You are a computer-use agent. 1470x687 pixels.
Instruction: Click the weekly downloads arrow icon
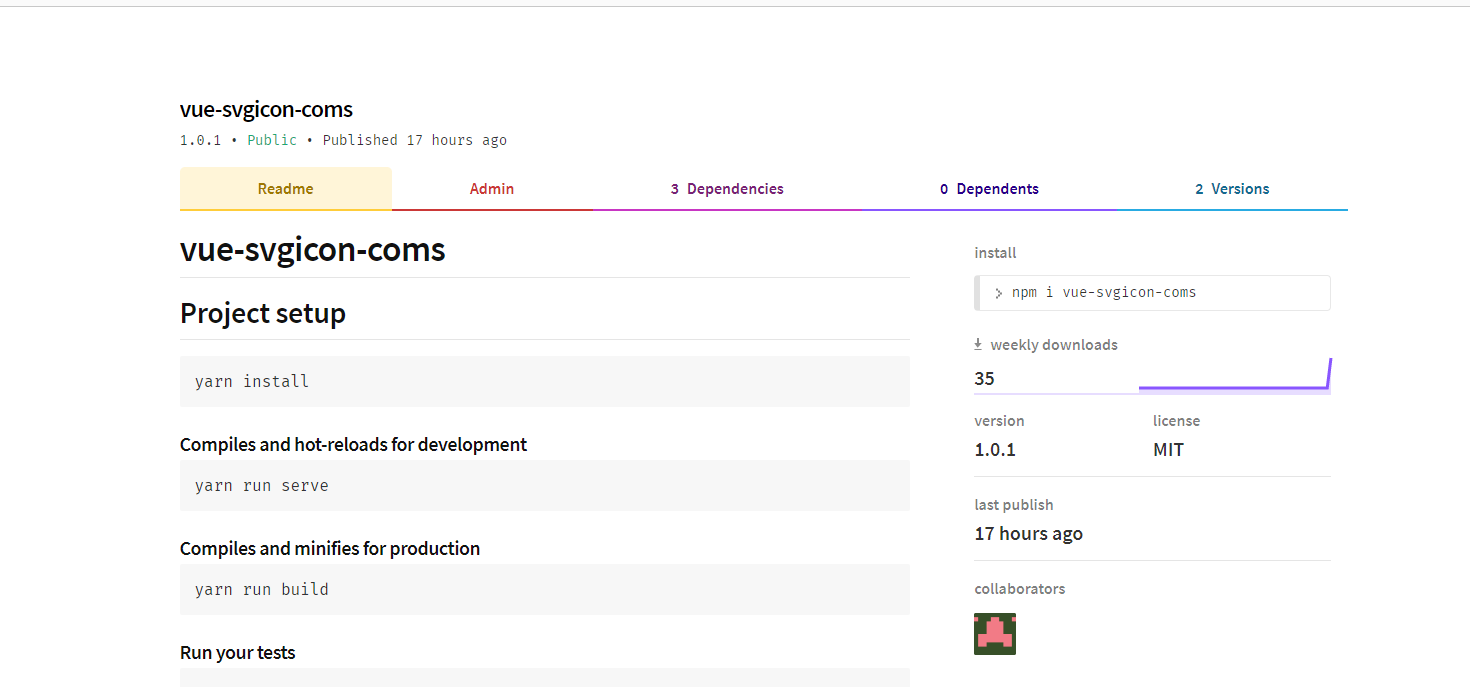point(978,344)
